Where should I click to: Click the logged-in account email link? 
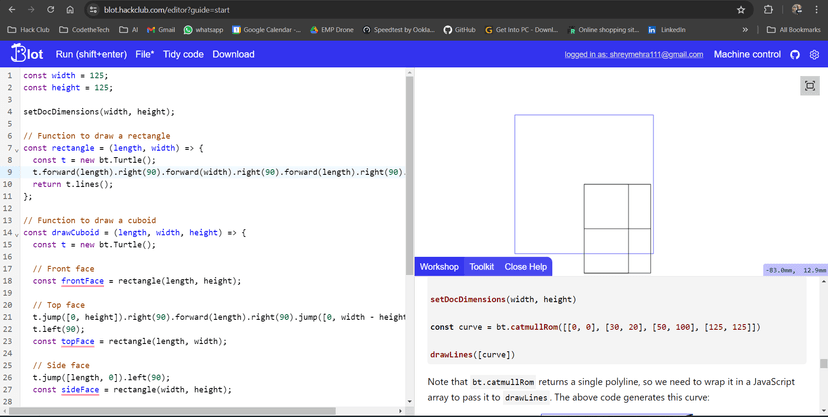pos(634,55)
